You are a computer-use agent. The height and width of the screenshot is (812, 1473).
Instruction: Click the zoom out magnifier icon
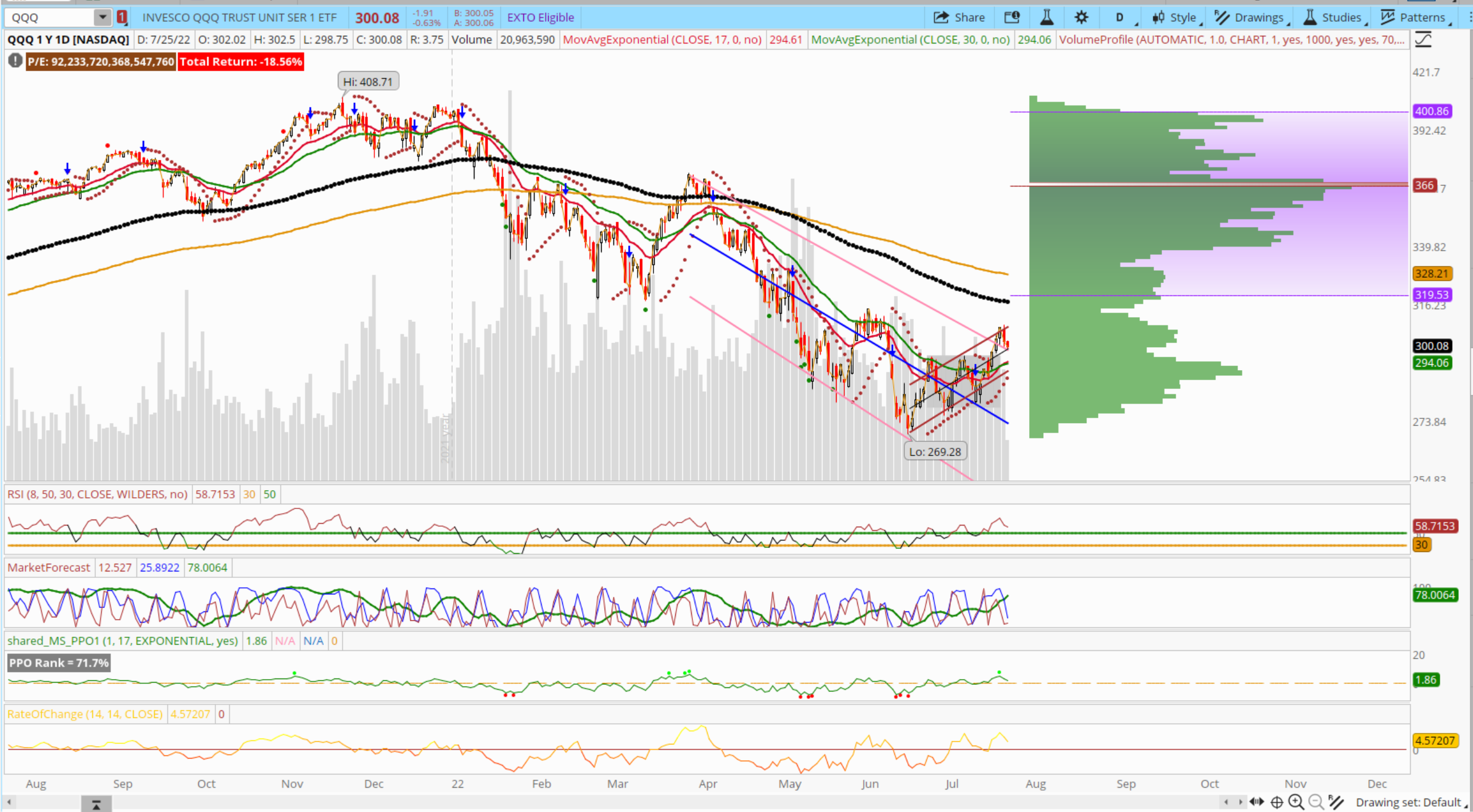(x=1316, y=801)
